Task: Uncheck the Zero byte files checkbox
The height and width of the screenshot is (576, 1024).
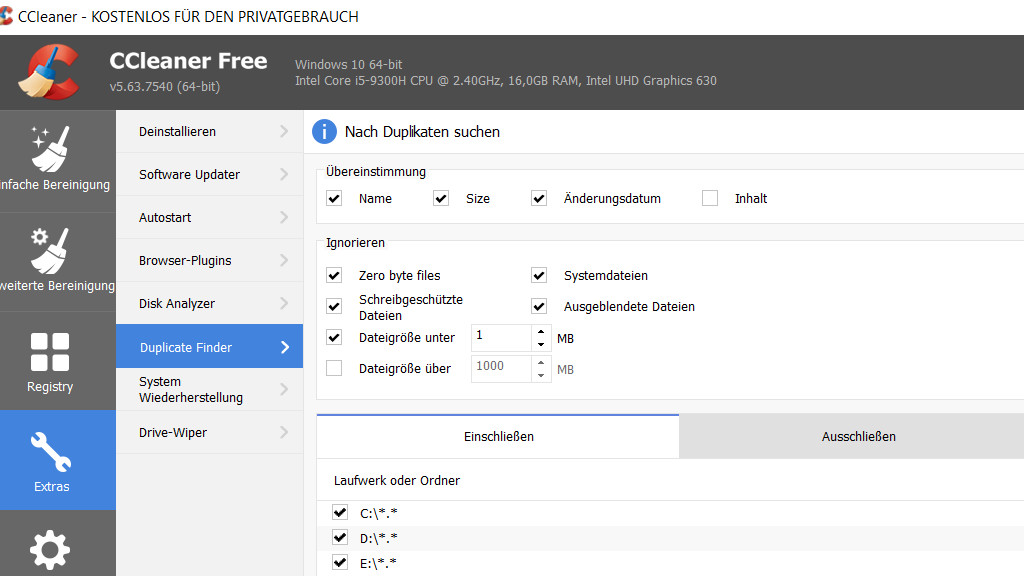Action: click(334, 275)
